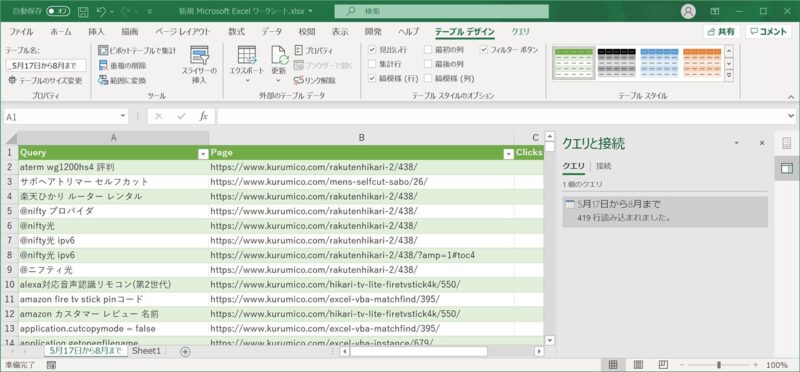Screen dimensions: 800x372
Task: Expand table styles gallery (more button)
Action: (x=729, y=76)
